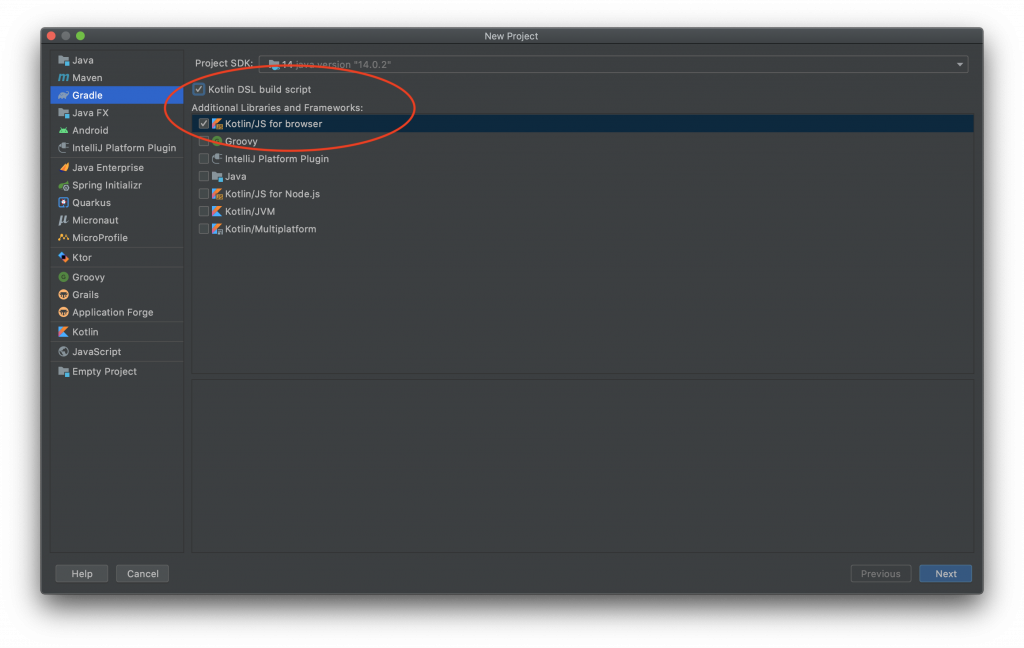Screen dimensions: 1024x648
Task: Click the Help button
Action: point(82,574)
